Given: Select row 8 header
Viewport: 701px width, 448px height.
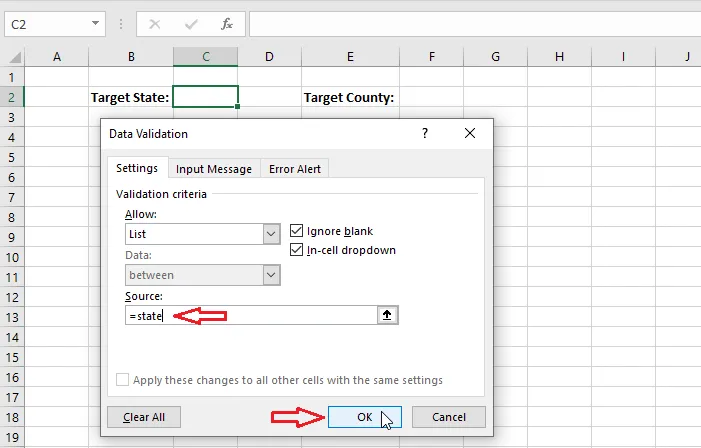Looking at the screenshot, I should click(12, 217).
